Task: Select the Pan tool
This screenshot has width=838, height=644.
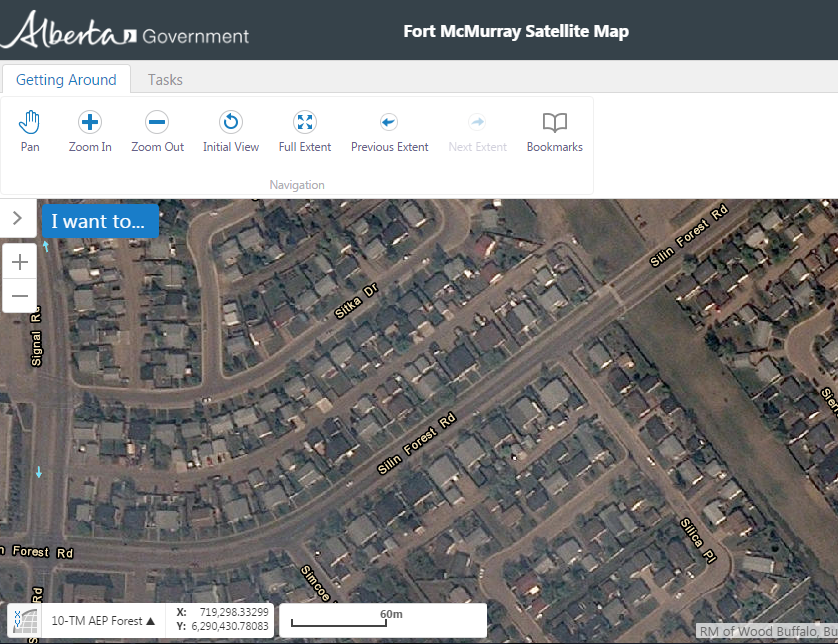Action: point(29,130)
